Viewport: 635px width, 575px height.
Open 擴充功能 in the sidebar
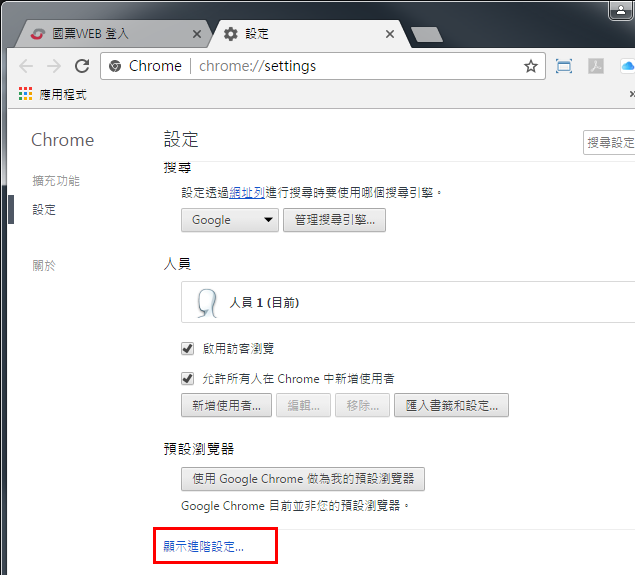tap(56, 181)
